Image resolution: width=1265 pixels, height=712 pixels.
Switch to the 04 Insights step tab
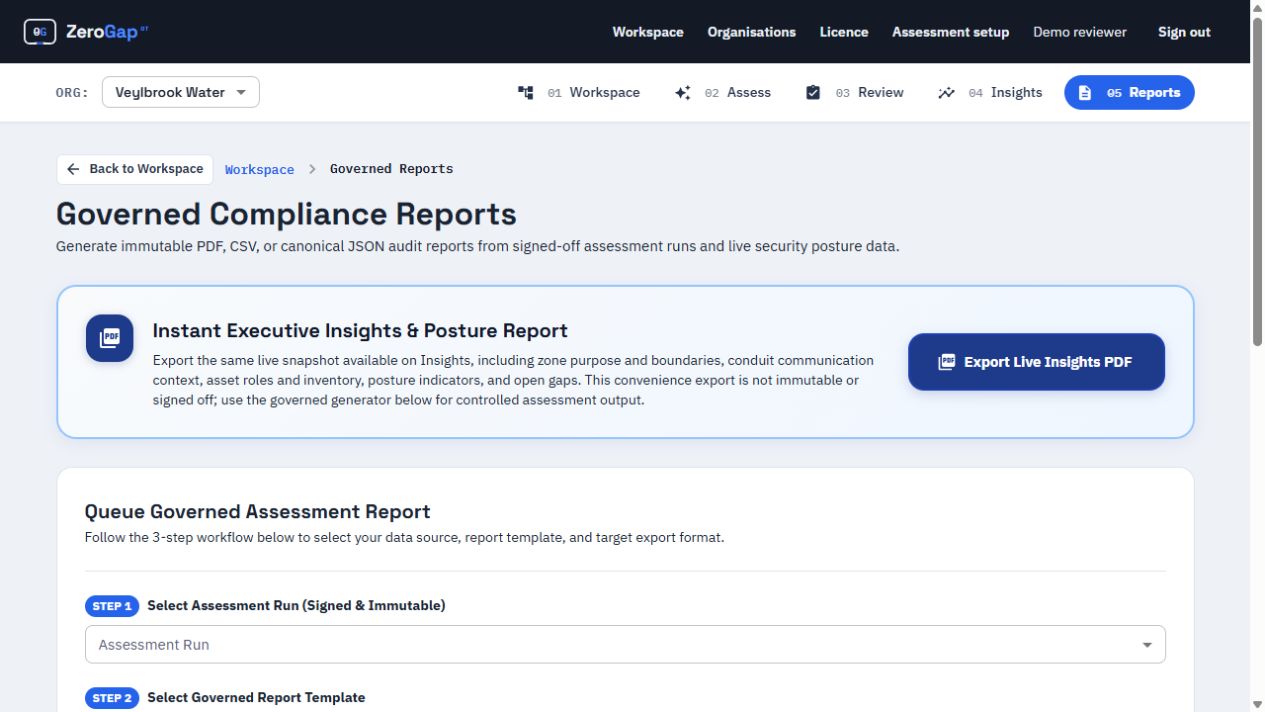[990, 92]
